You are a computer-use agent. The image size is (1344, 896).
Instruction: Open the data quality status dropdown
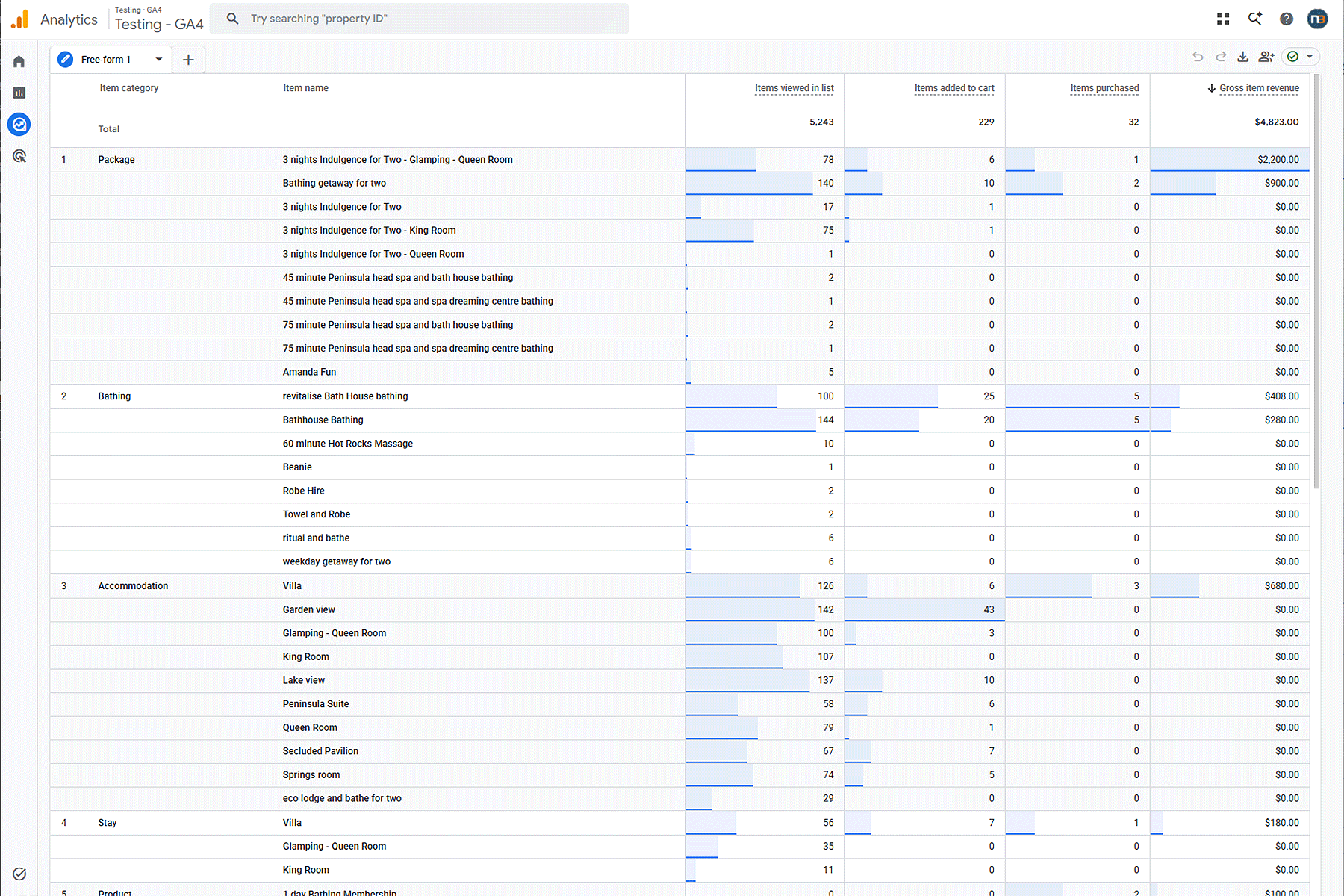1301,57
